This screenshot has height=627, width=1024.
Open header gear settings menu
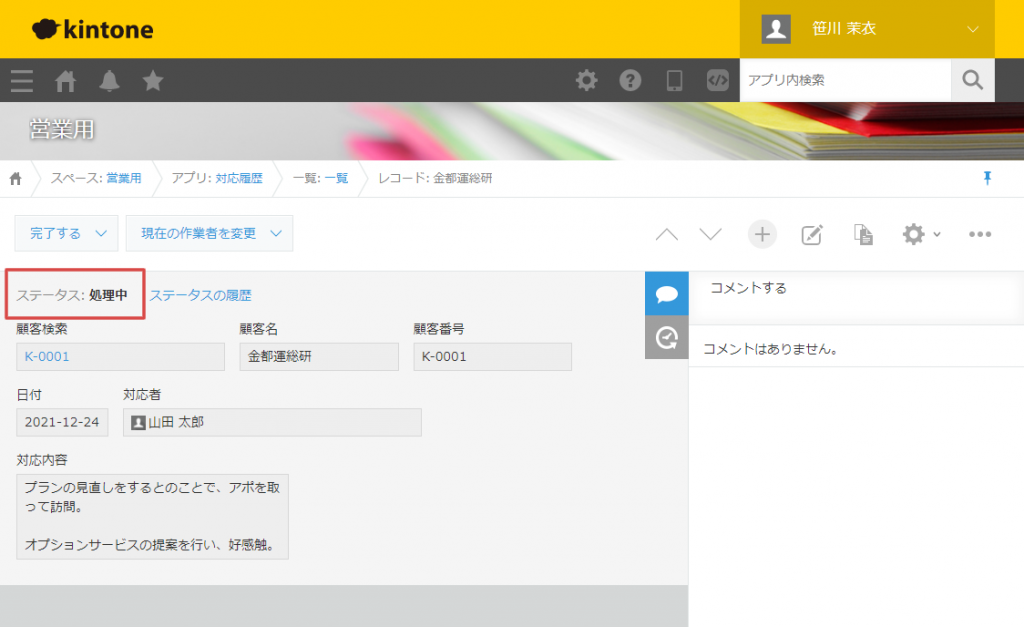click(586, 80)
